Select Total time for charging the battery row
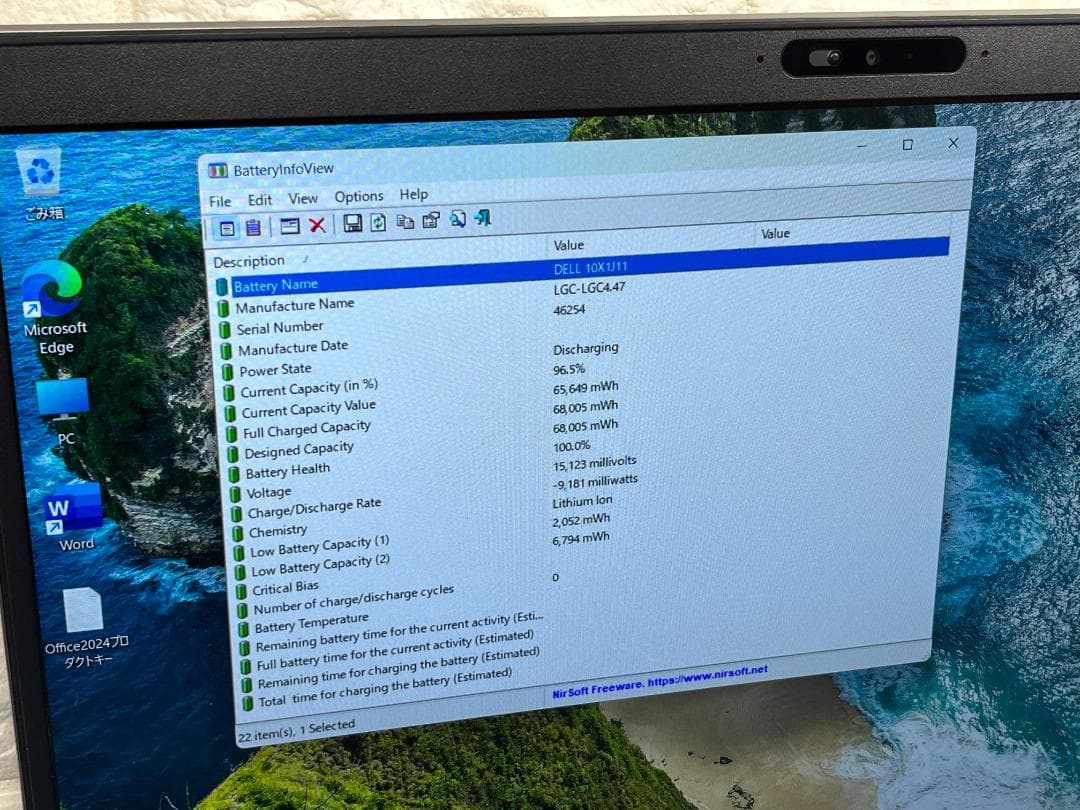 (x=384, y=689)
